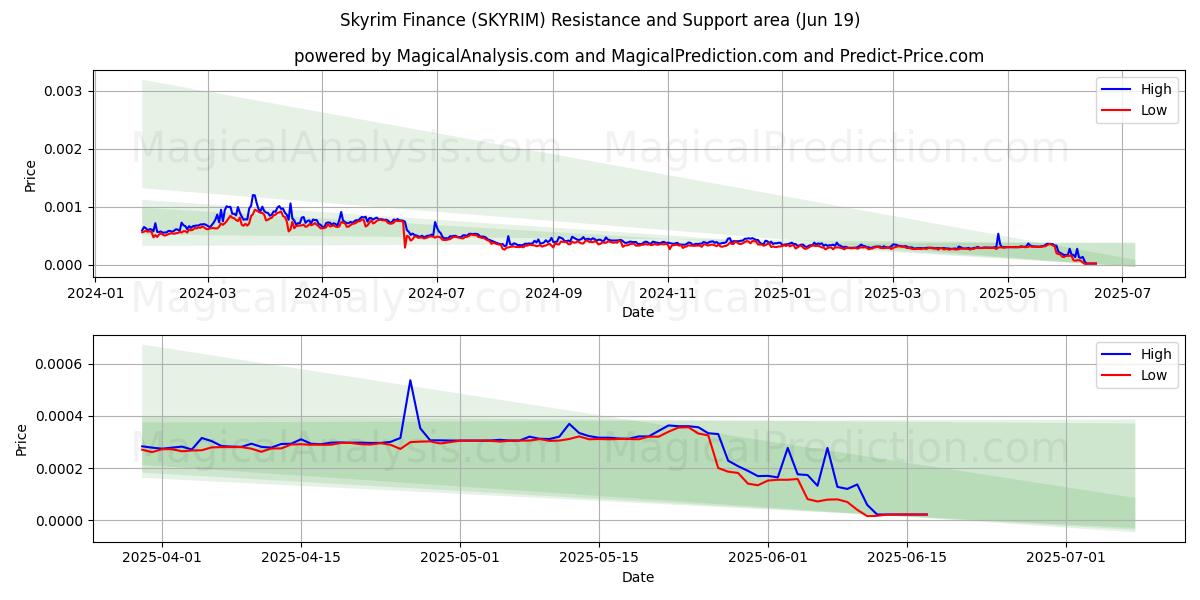Click the 2024-09 date tick label
The height and width of the screenshot is (600, 1200).
pos(553,293)
